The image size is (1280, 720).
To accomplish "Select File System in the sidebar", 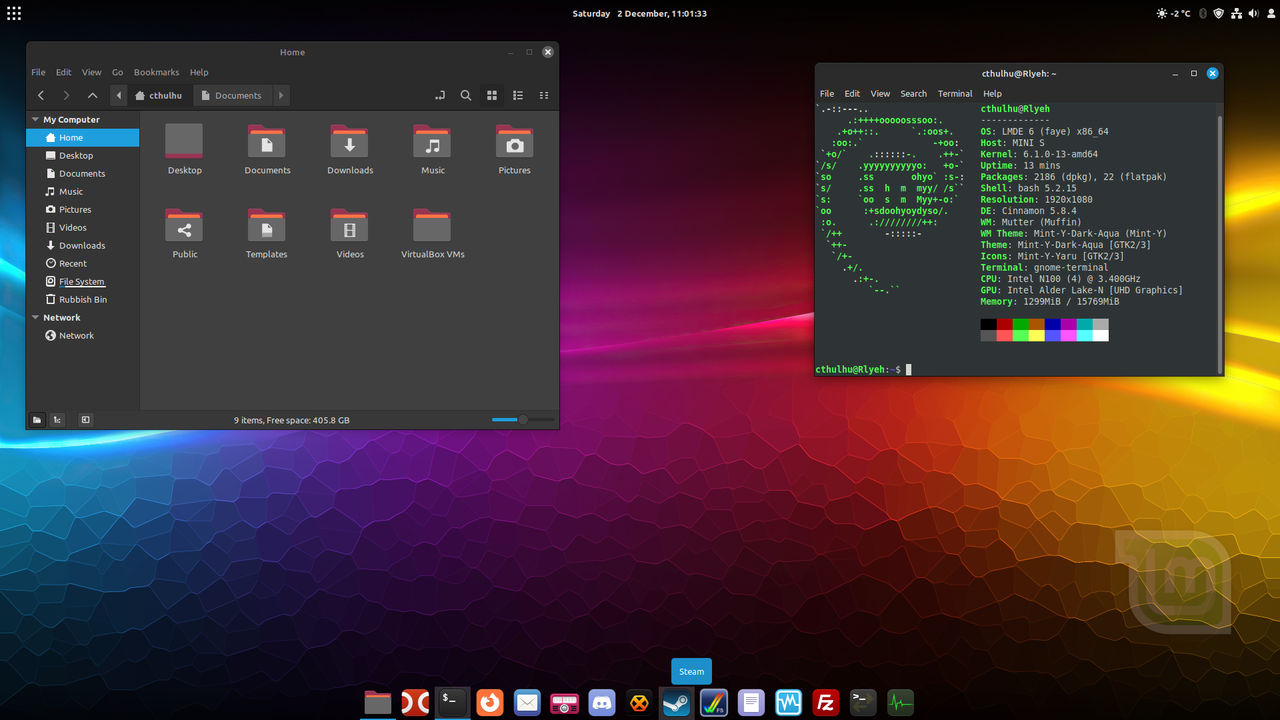I will click(81, 282).
